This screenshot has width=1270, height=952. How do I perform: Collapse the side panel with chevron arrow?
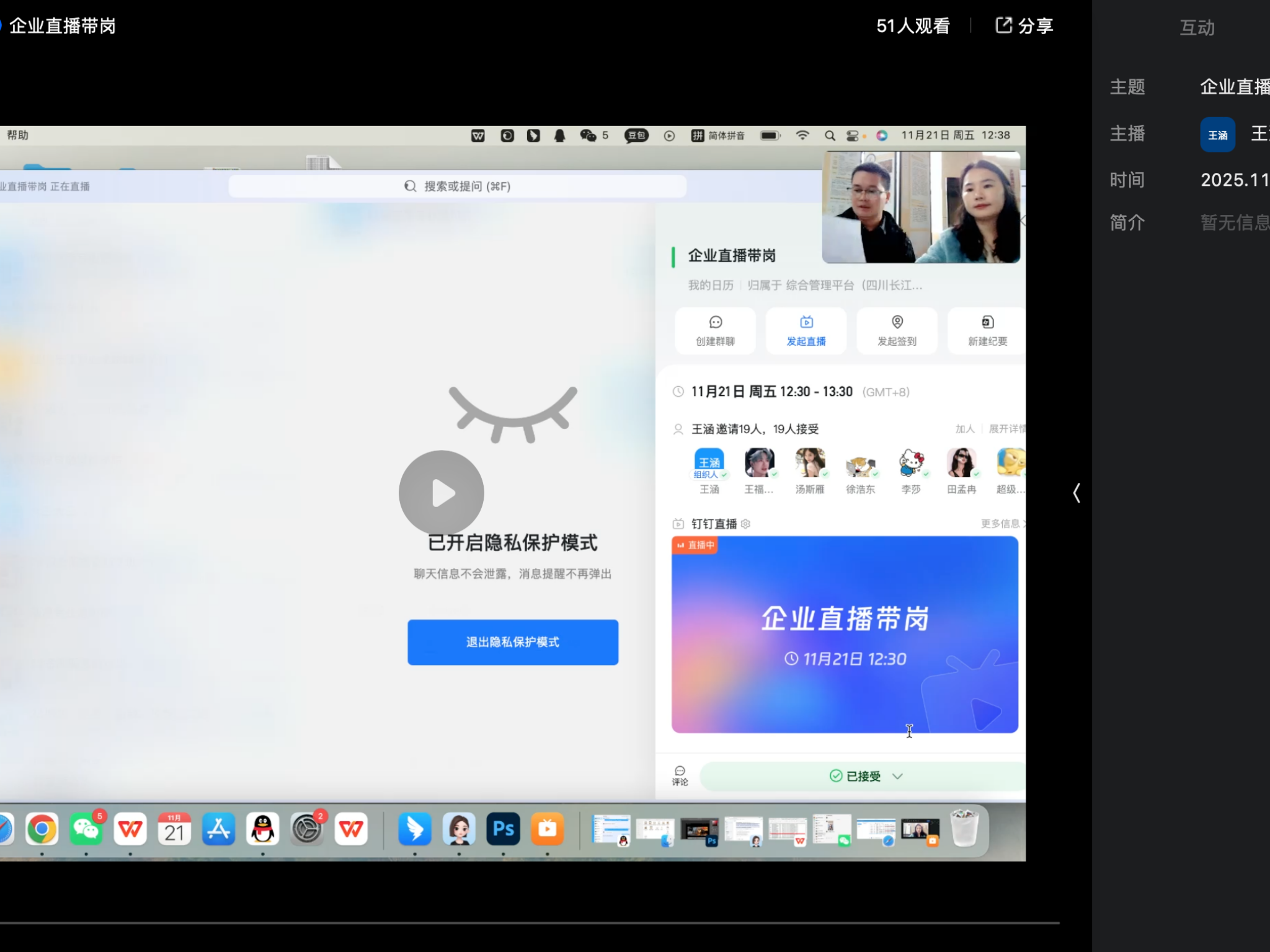pyautogui.click(x=1077, y=493)
